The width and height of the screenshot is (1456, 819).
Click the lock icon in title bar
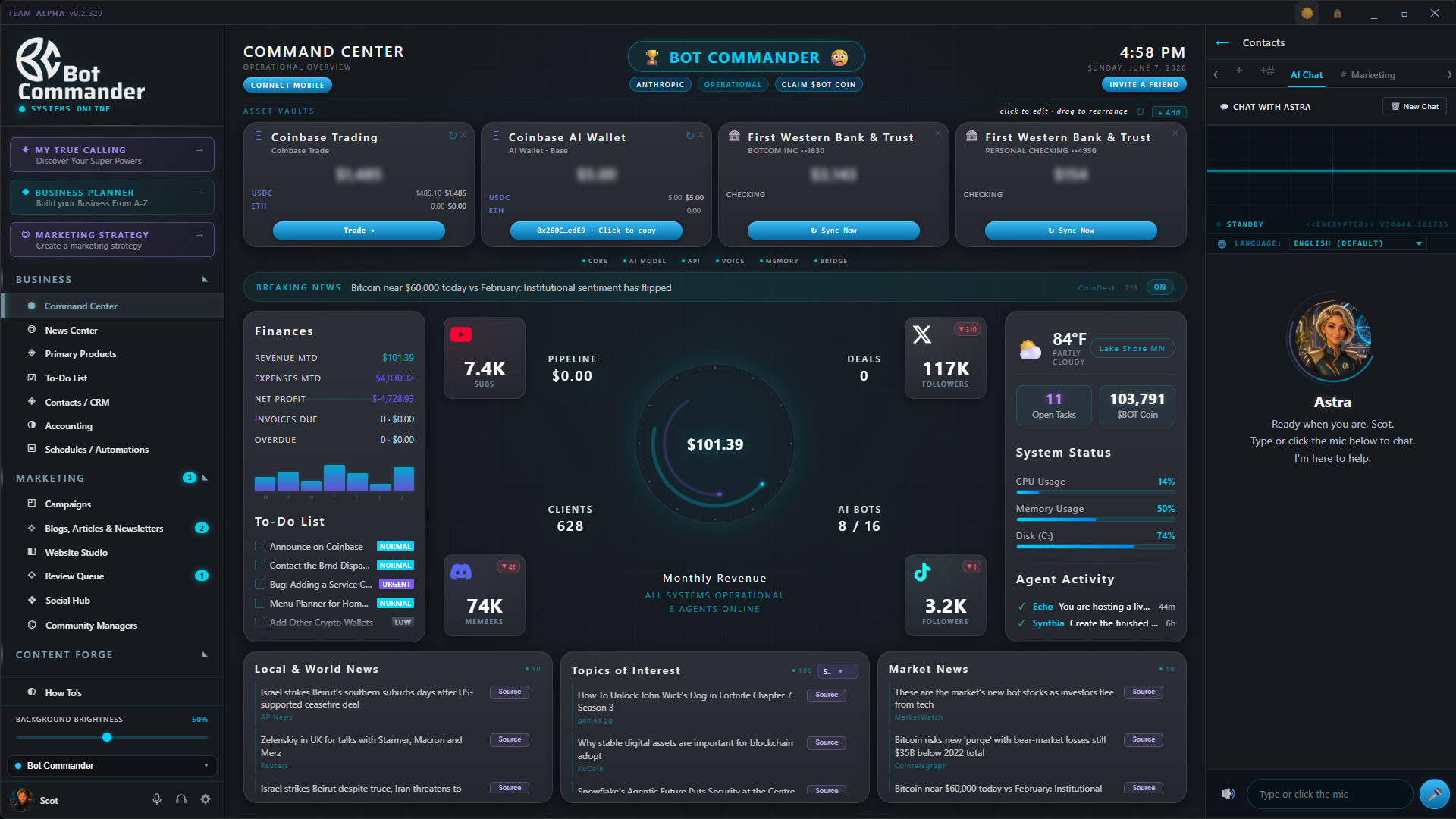click(x=1338, y=14)
